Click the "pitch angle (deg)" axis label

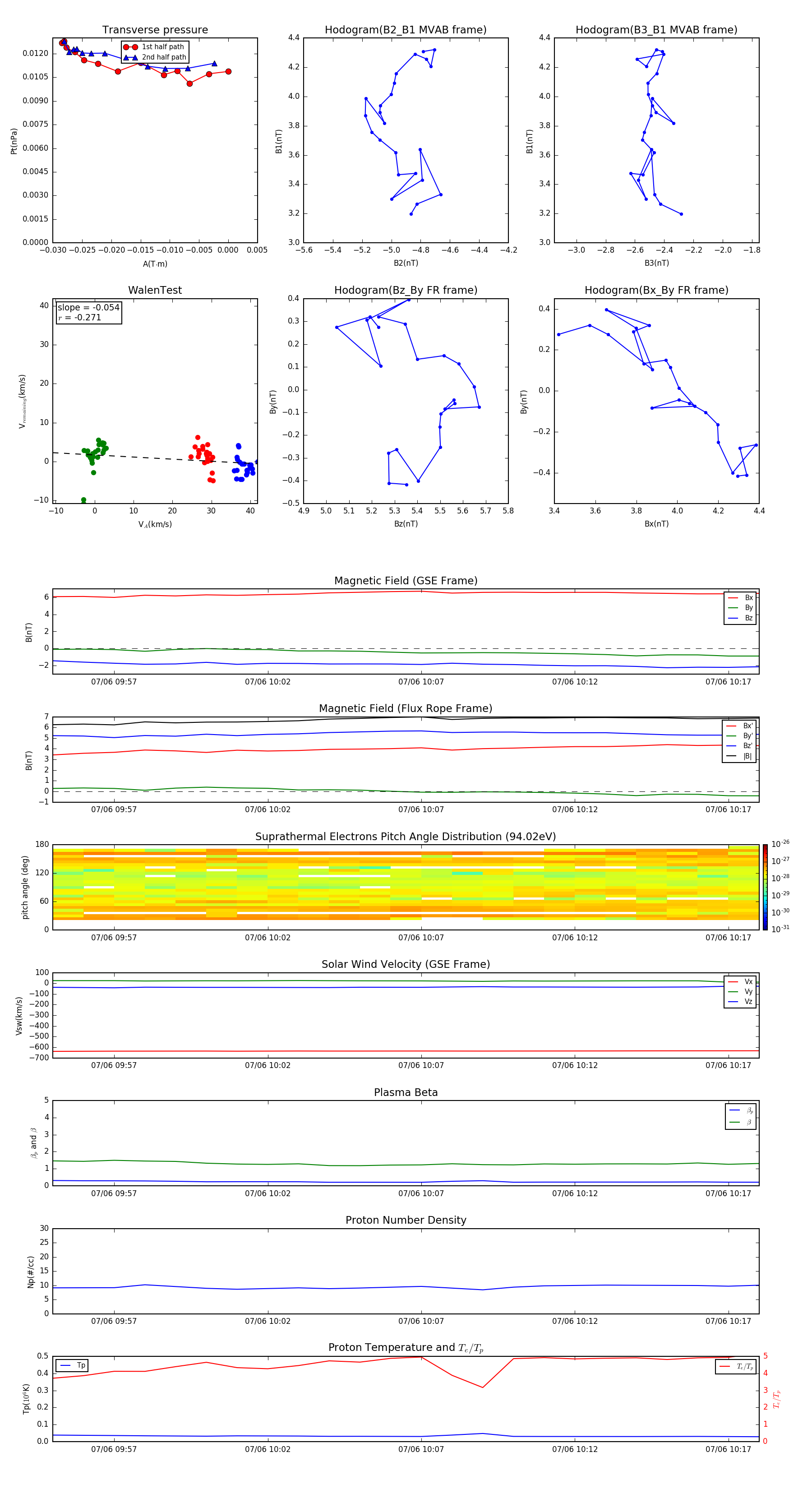25,887
